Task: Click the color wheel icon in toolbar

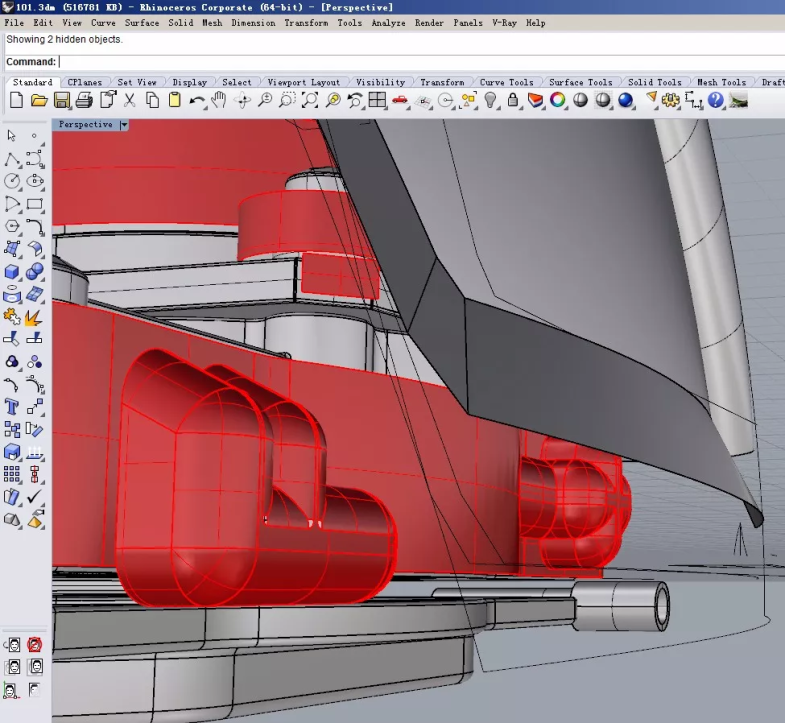Action: pos(558,100)
